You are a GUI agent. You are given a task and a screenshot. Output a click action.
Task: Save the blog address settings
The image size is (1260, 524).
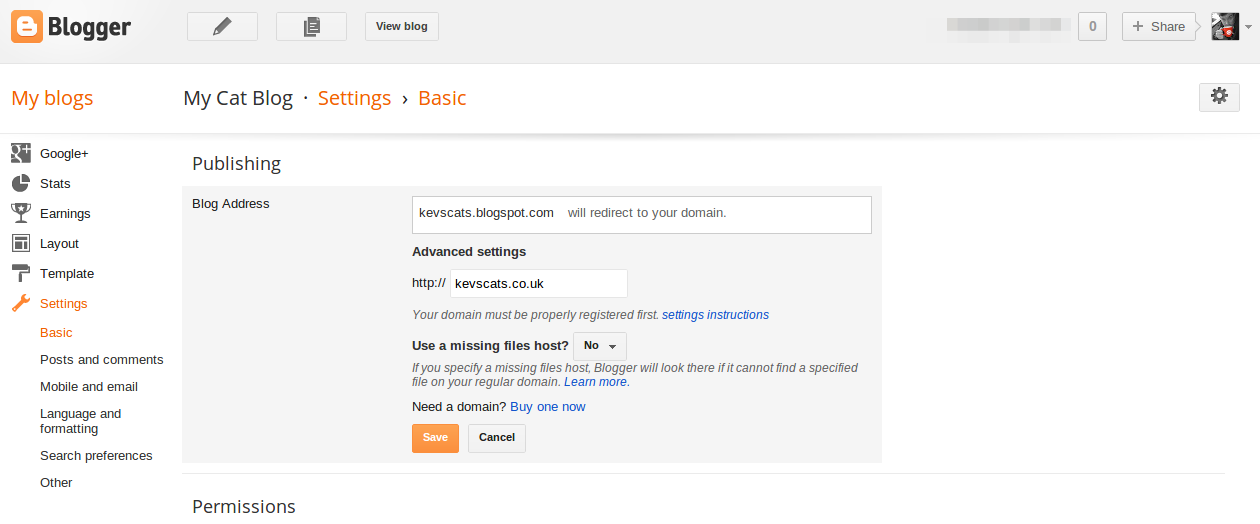tap(435, 438)
